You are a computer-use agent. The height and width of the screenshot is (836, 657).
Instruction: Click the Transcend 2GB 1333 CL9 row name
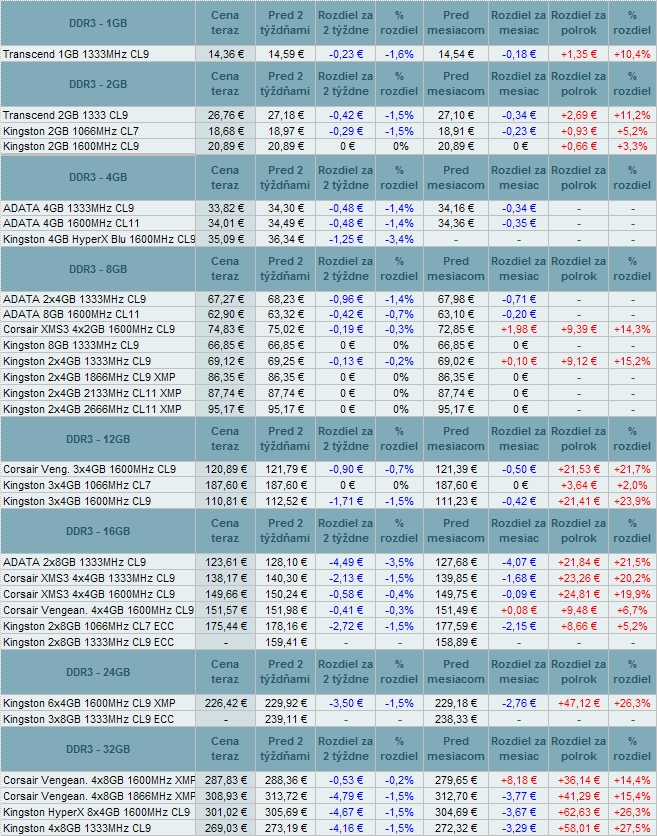pyautogui.click(x=66, y=115)
